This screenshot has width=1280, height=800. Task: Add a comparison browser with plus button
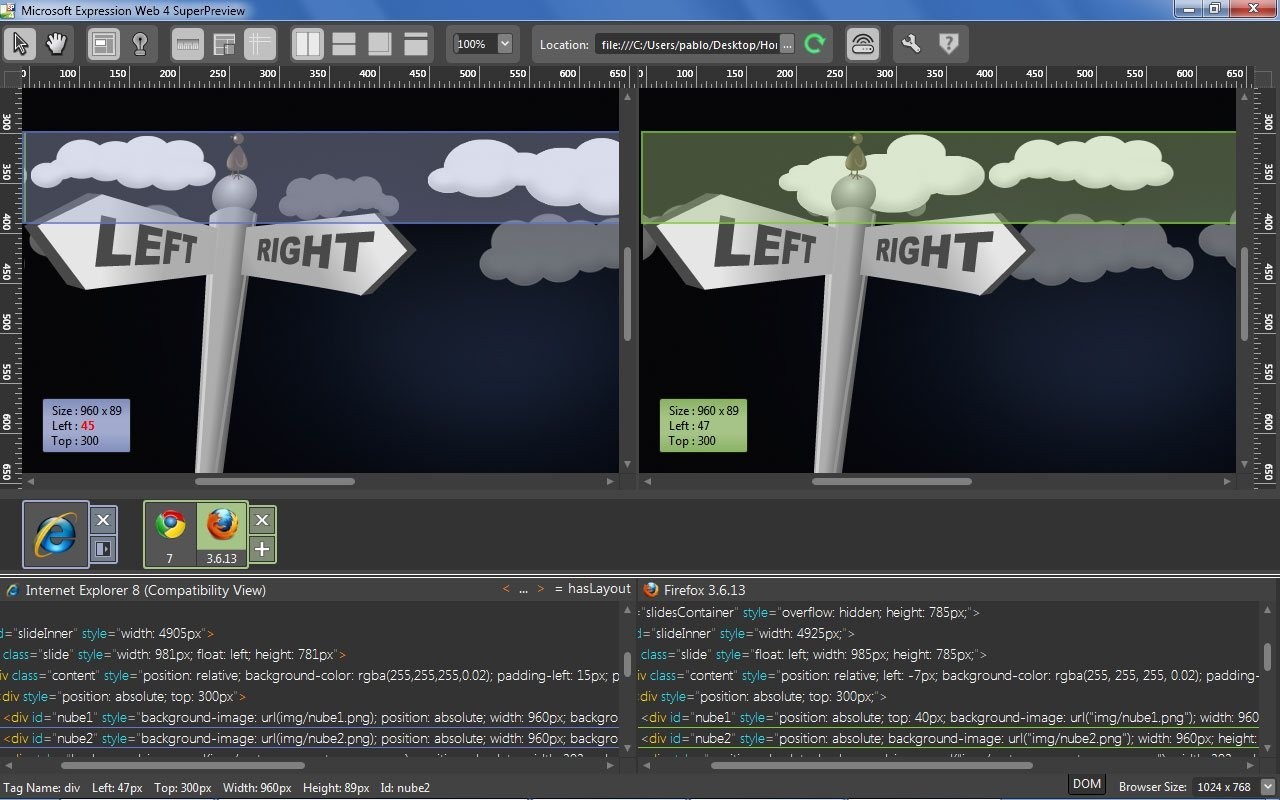click(261, 549)
